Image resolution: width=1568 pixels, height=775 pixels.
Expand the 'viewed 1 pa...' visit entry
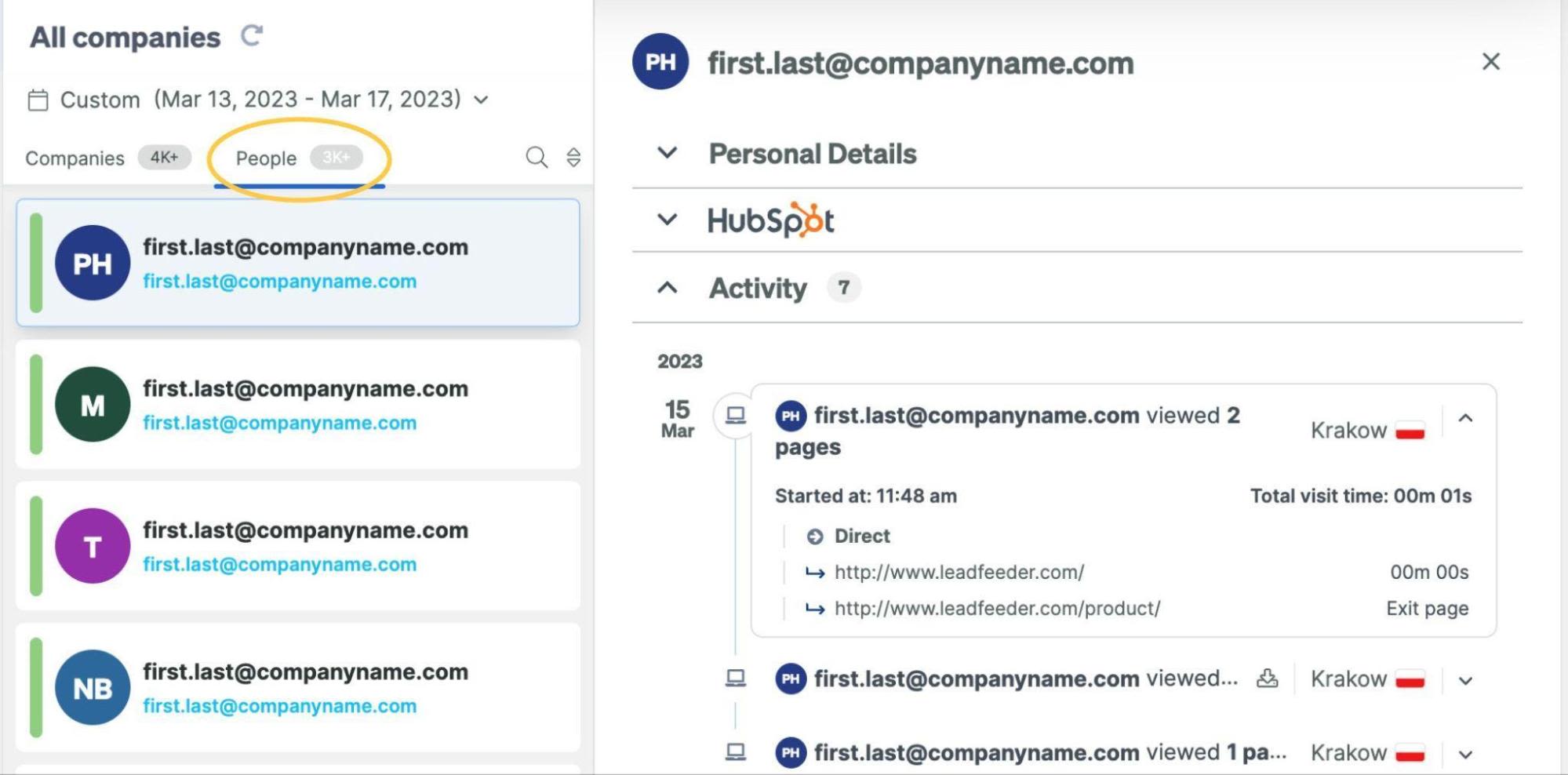1465,755
